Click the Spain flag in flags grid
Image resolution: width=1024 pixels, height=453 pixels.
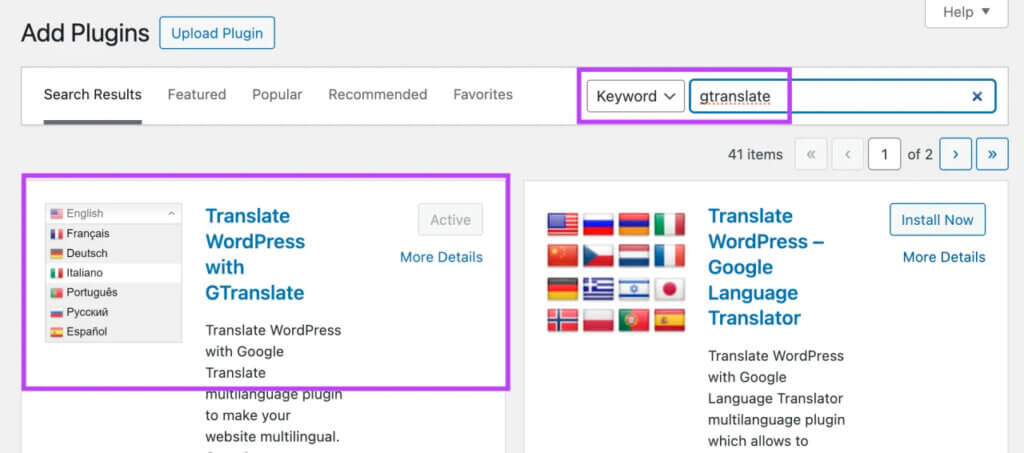pyautogui.click(x=669, y=320)
